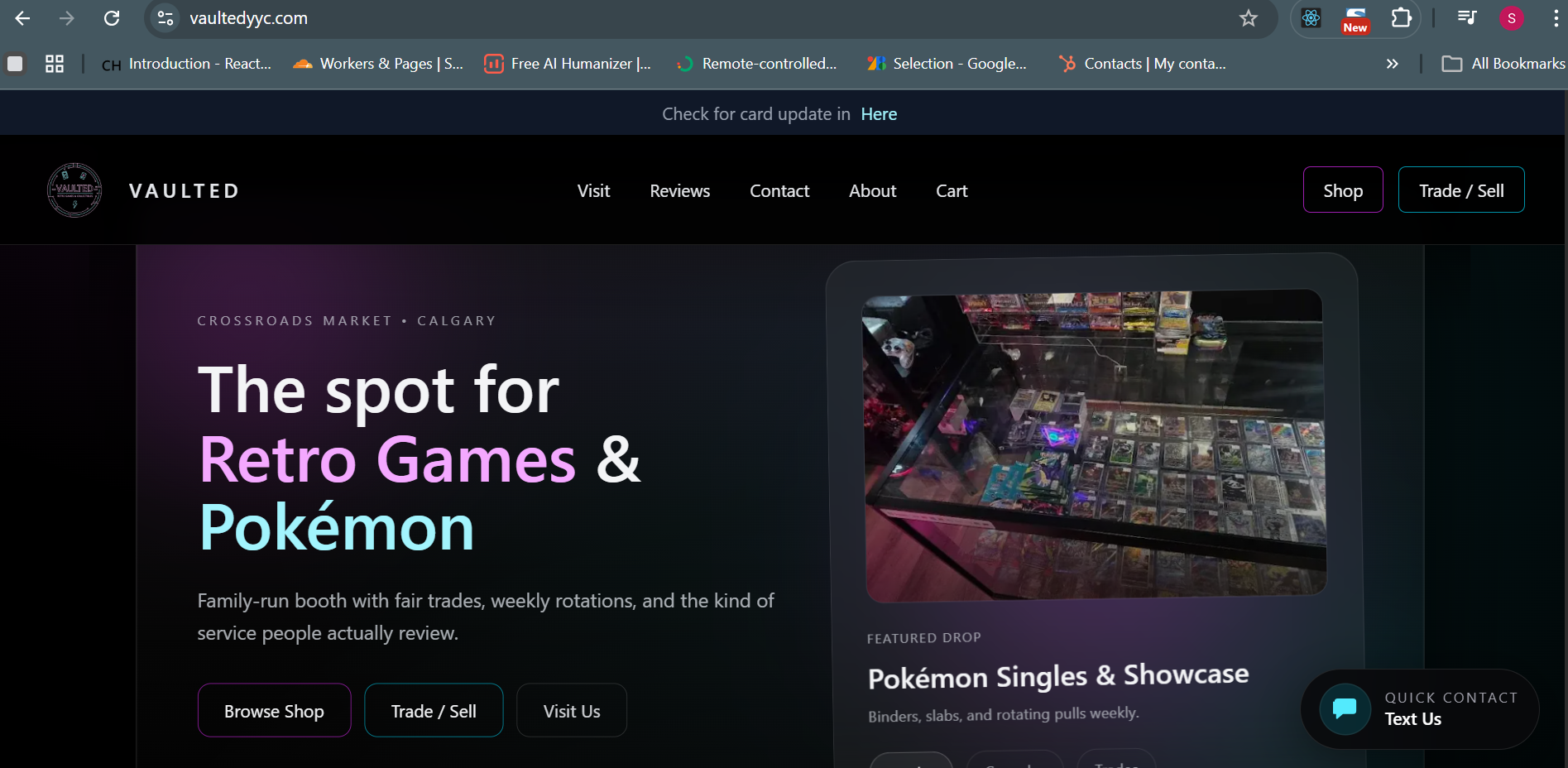Viewport: 1568px width, 768px height.
Task: Go to the Visit nav item
Action: click(x=593, y=191)
